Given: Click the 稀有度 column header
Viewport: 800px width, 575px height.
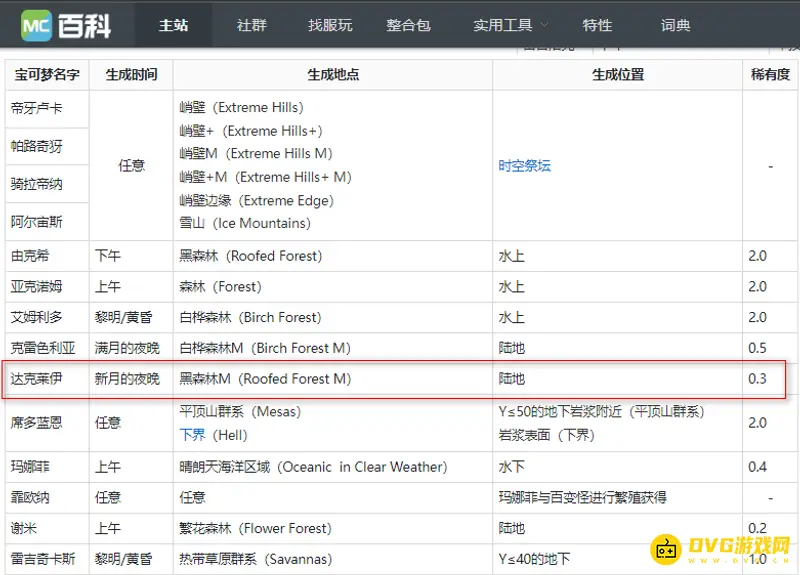Looking at the screenshot, I should (x=770, y=75).
